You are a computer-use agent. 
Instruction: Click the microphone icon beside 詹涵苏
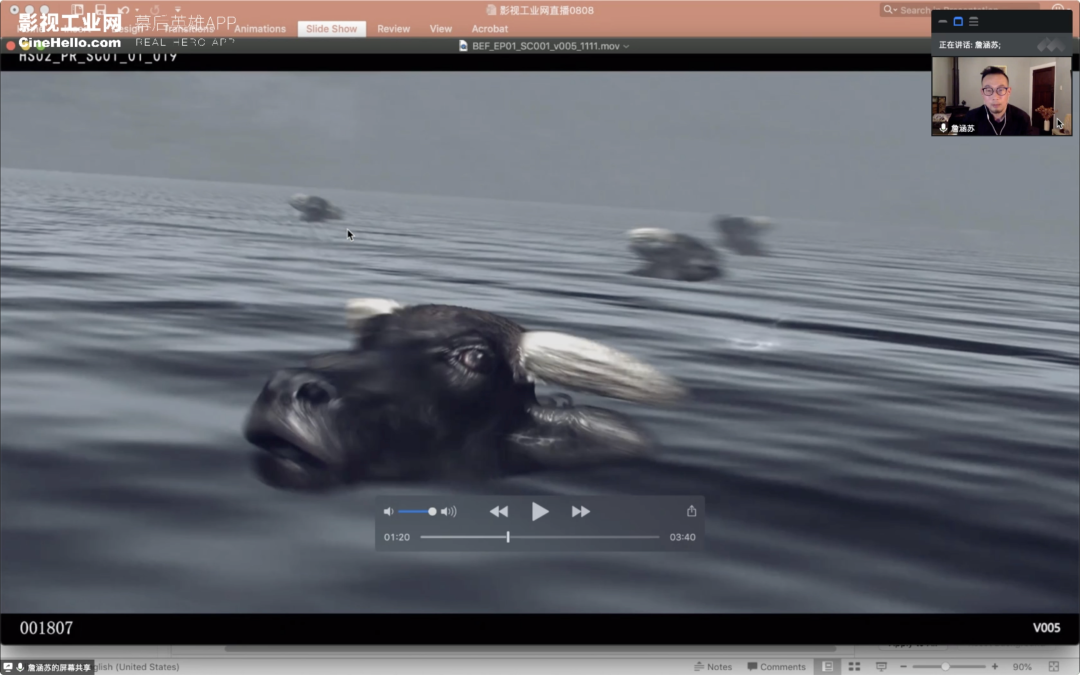pyautogui.click(x=943, y=128)
